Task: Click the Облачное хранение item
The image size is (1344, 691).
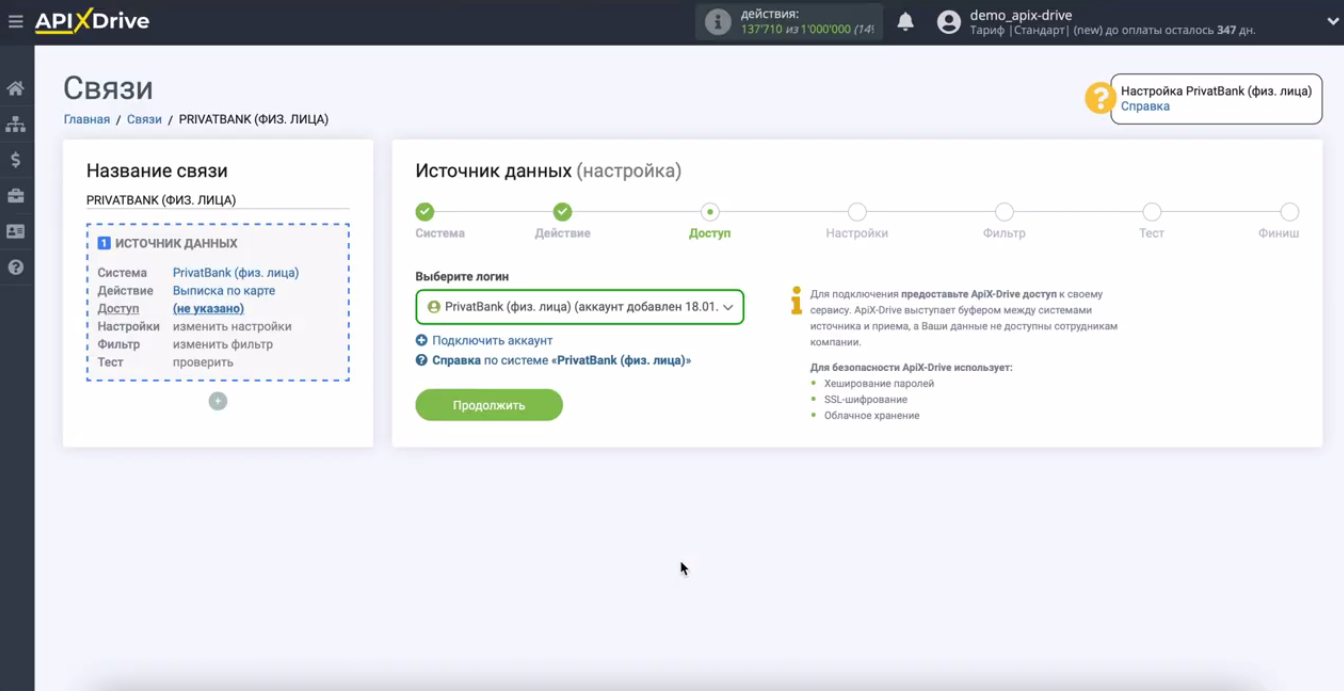Action: point(872,415)
